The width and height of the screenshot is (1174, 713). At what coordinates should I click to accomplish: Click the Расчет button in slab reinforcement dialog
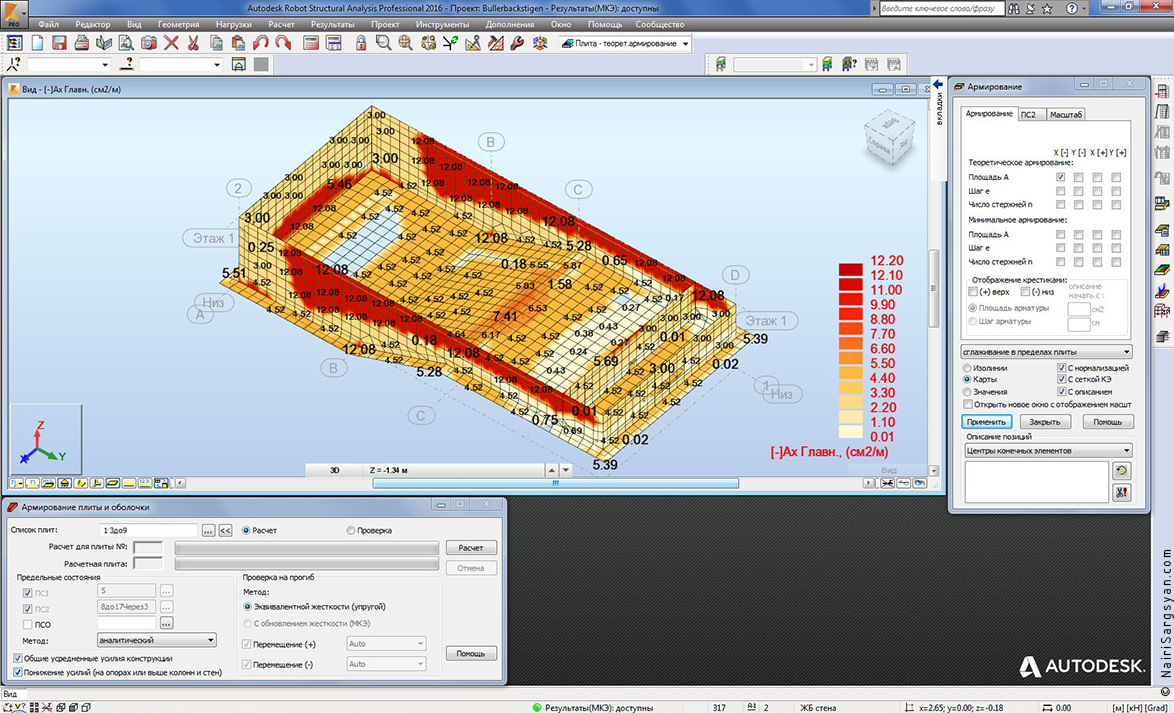coord(471,547)
